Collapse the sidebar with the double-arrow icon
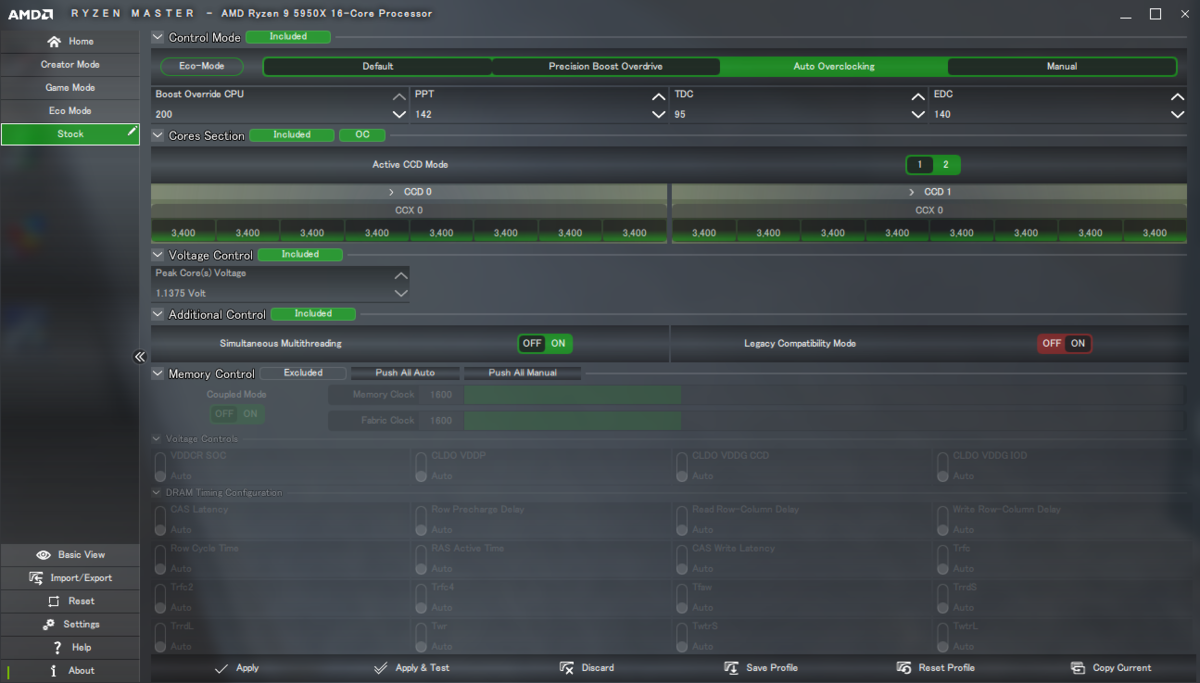Image resolution: width=1200 pixels, height=683 pixels. [x=140, y=357]
